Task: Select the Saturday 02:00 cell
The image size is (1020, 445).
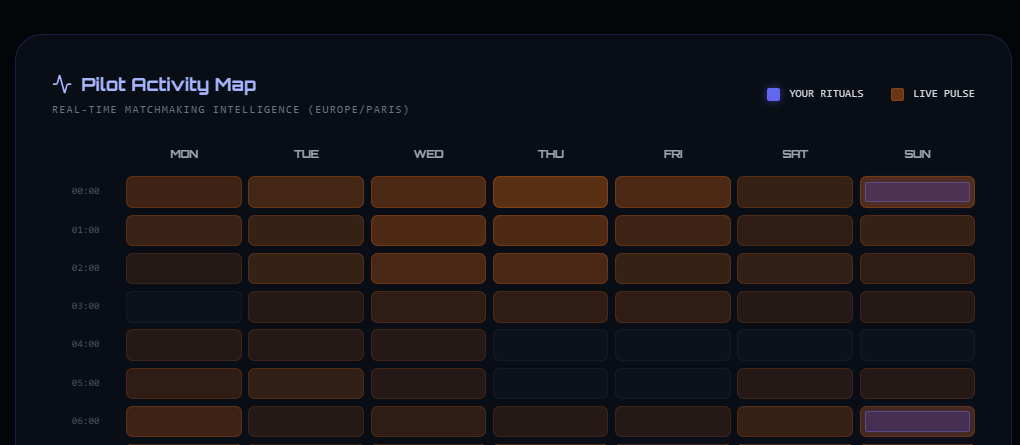Action: click(x=795, y=268)
